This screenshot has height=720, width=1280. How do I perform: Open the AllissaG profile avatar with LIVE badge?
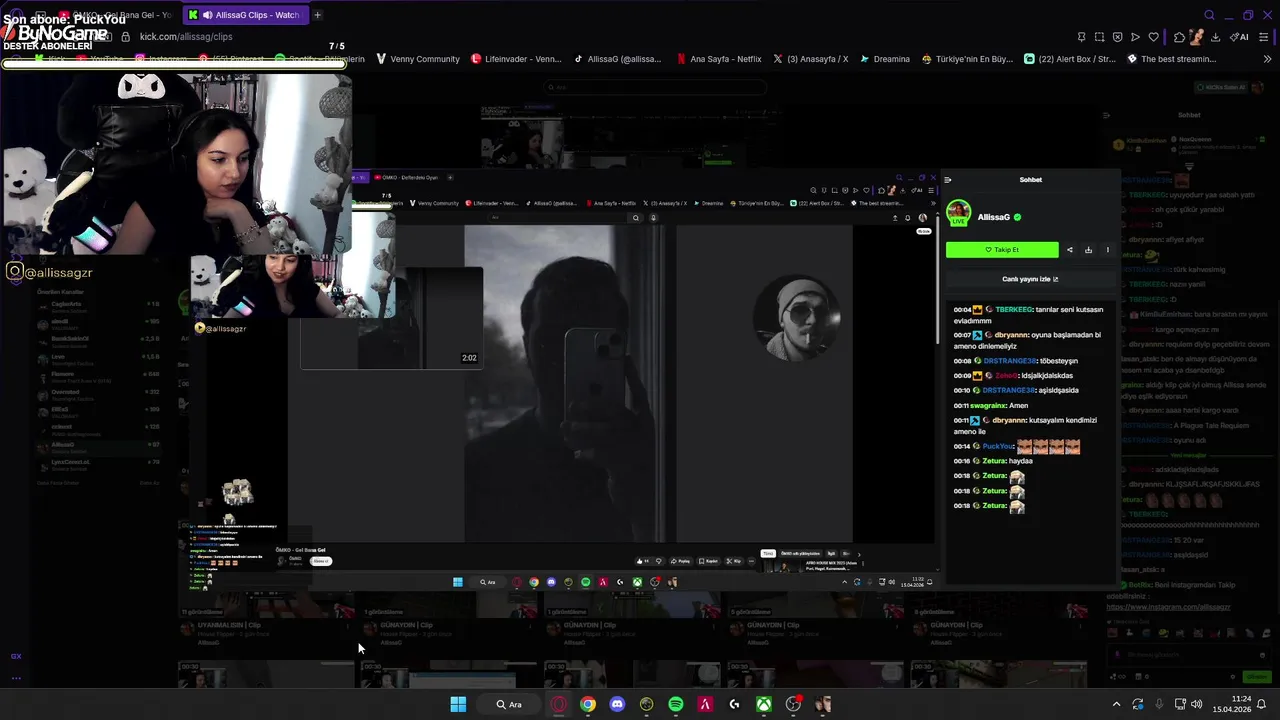pyautogui.click(x=958, y=213)
